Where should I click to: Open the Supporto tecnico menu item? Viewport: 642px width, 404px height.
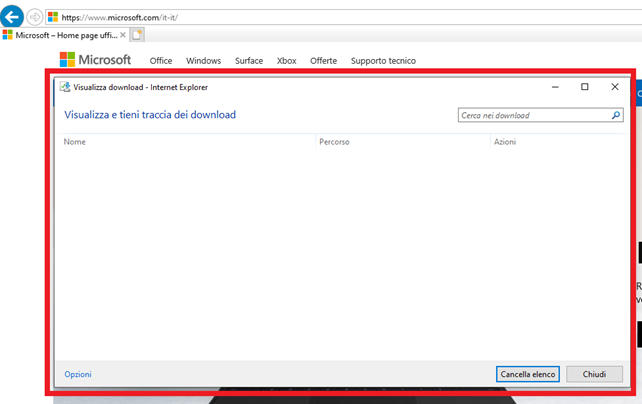(x=383, y=61)
